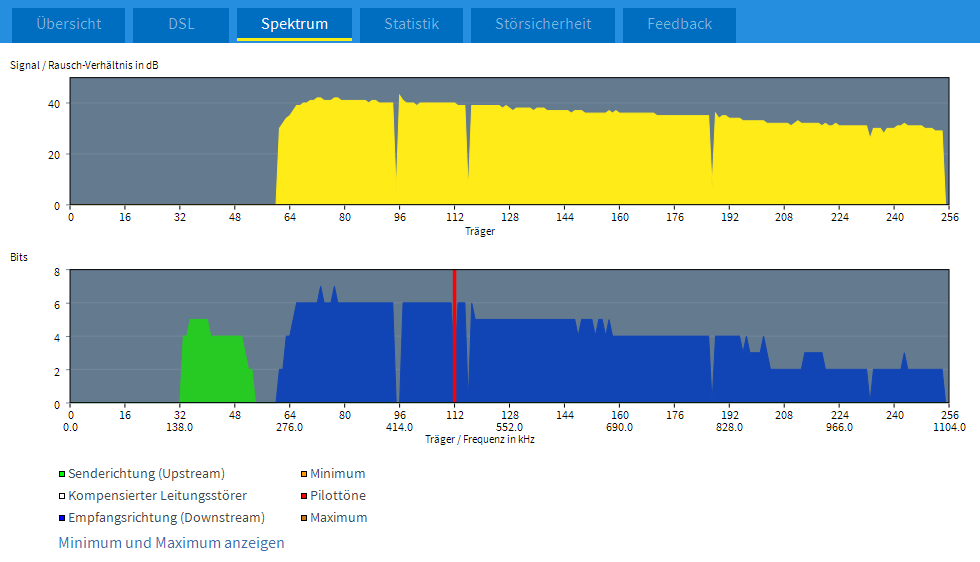Click the 'Signal / Rausch-Verhältnis in dB' chart title

click(84, 66)
